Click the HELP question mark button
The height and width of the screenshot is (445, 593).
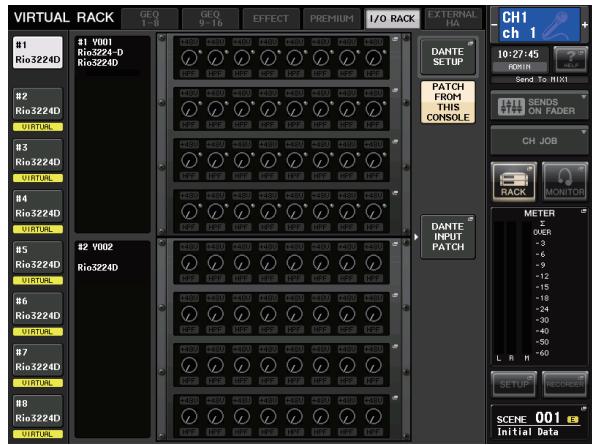[570, 59]
